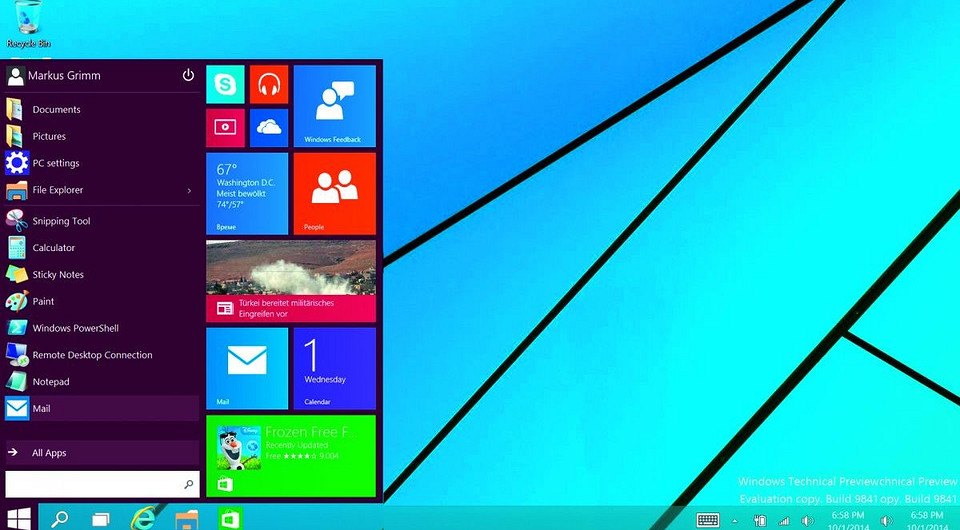This screenshot has width=960, height=530.
Task: Open the Recycle Bin desktop icon
Action: (x=28, y=24)
